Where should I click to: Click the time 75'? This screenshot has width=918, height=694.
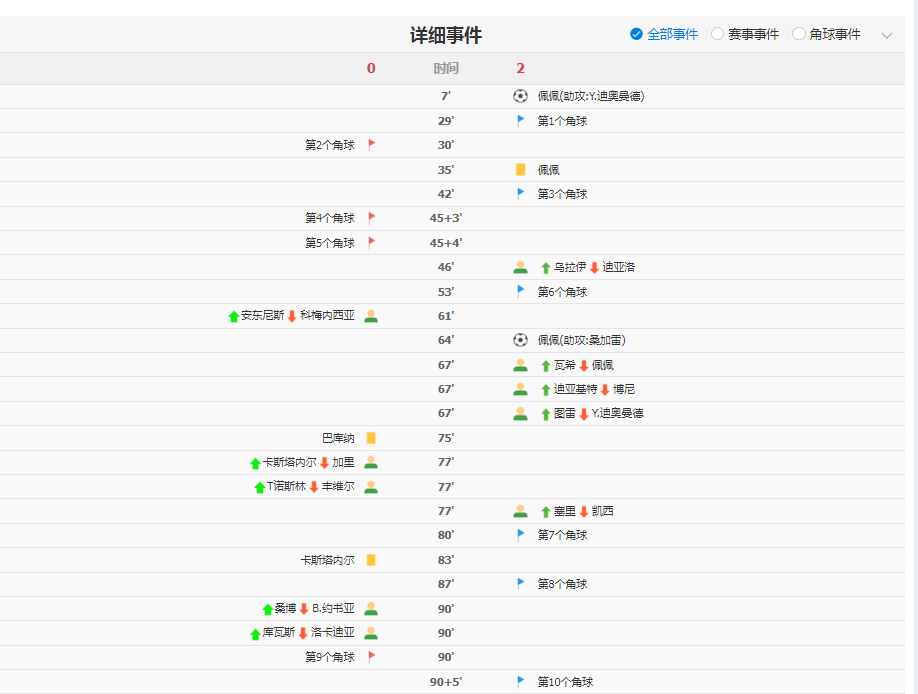point(446,438)
